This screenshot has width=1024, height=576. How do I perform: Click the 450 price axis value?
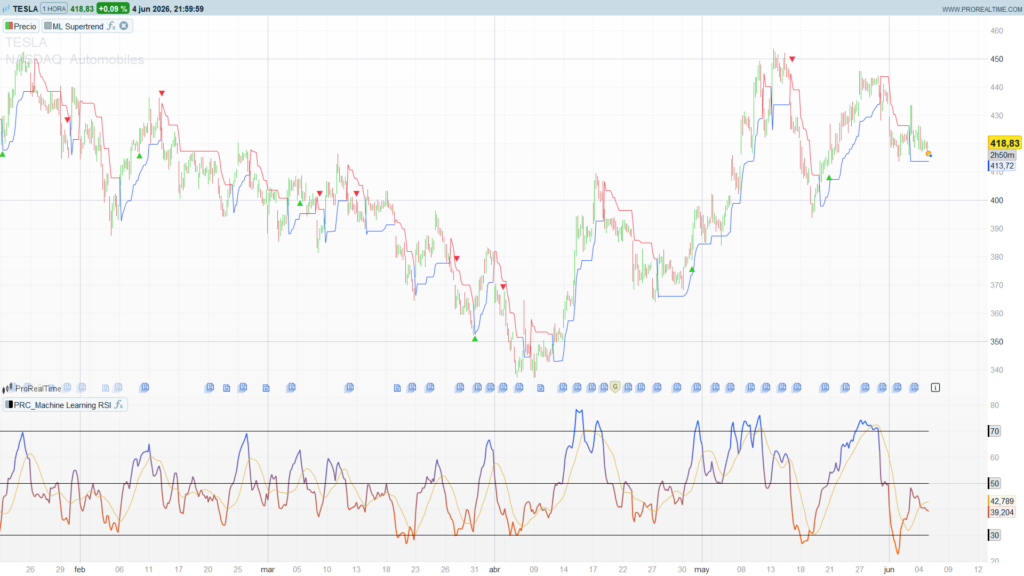(x=997, y=59)
